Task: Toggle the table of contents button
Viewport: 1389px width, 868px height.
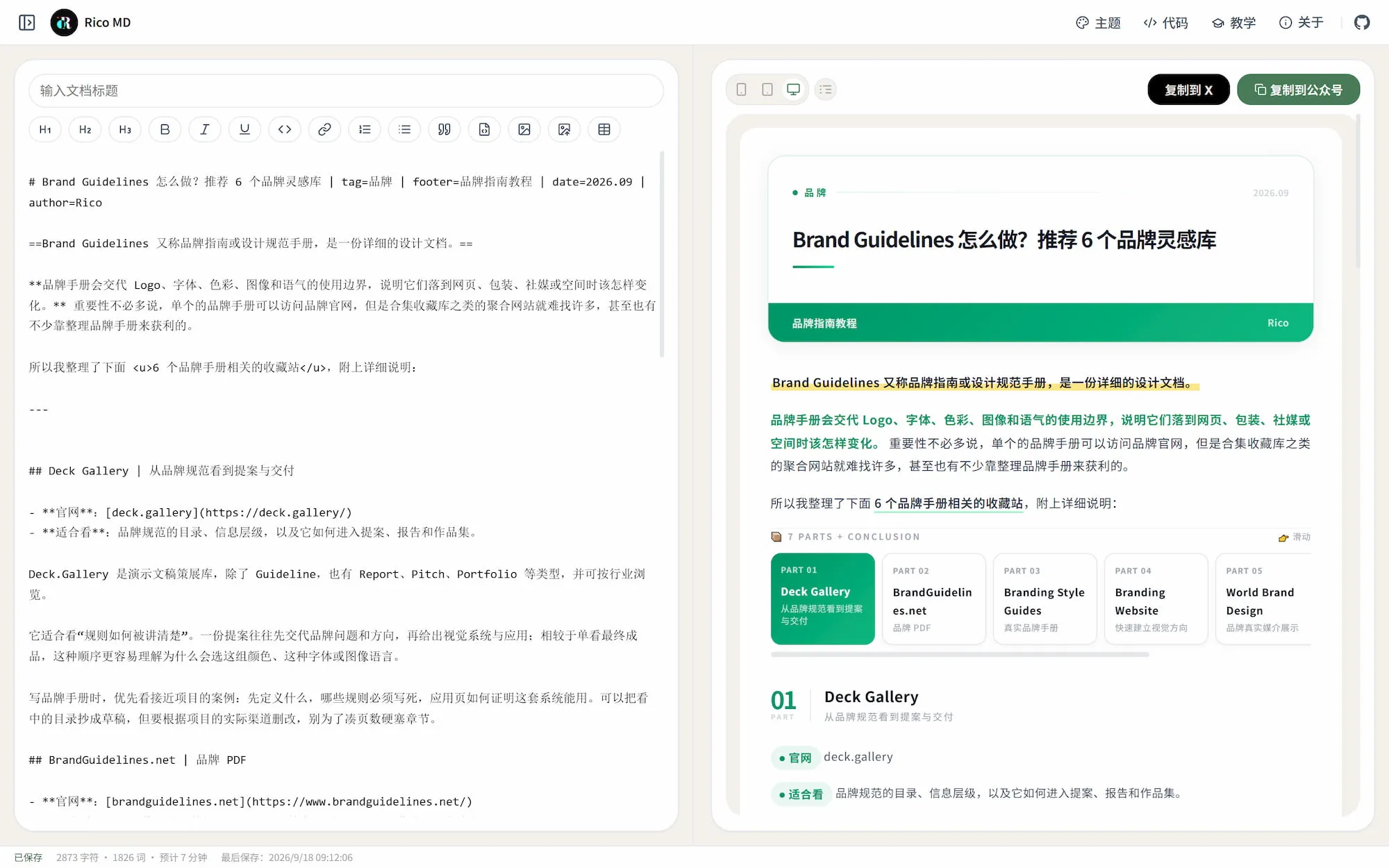Action: click(x=825, y=90)
